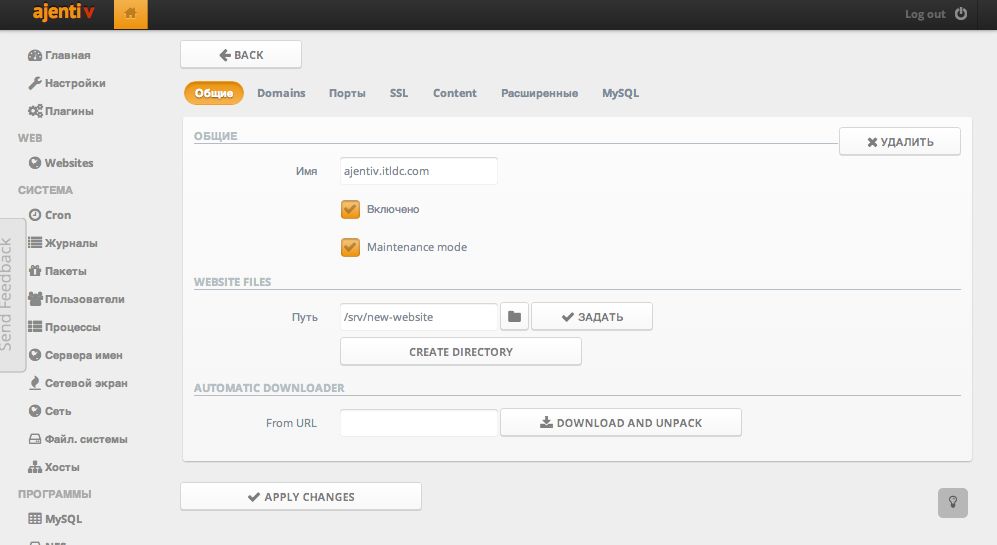Switch to the Порты tab
This screenshot has width=997, height=545.
[347, 93]
